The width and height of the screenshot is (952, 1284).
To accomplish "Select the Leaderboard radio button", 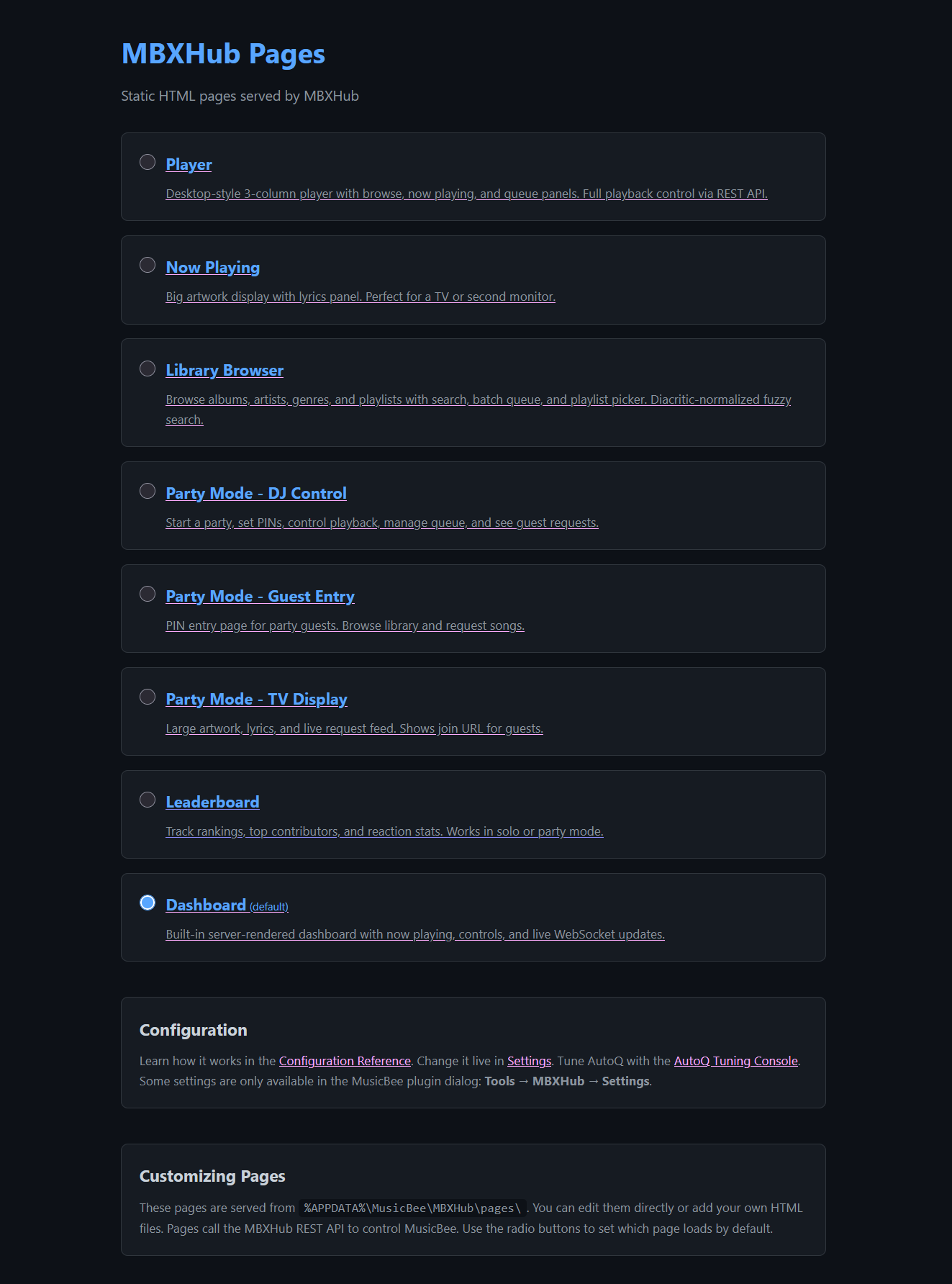I will (148, 799).
